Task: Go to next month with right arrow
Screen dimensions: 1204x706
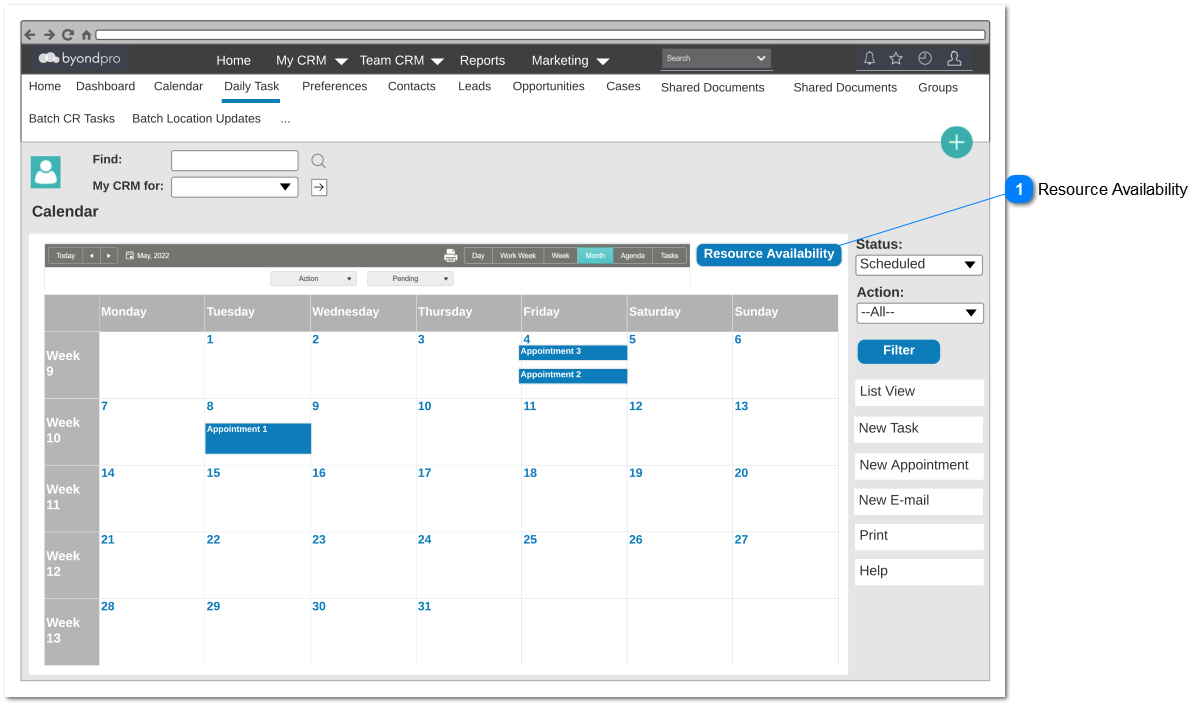Action: pos(109,256)
